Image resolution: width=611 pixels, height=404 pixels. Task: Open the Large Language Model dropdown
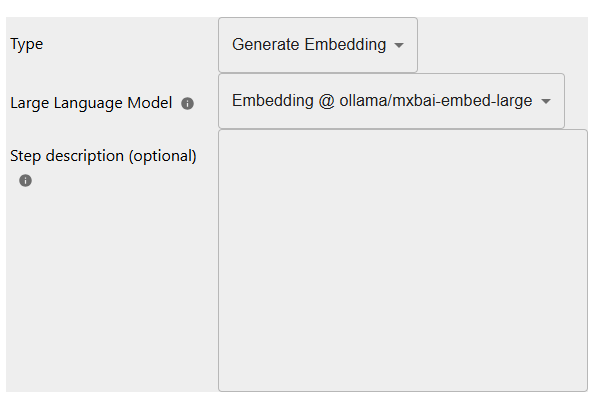pos(390,101)
